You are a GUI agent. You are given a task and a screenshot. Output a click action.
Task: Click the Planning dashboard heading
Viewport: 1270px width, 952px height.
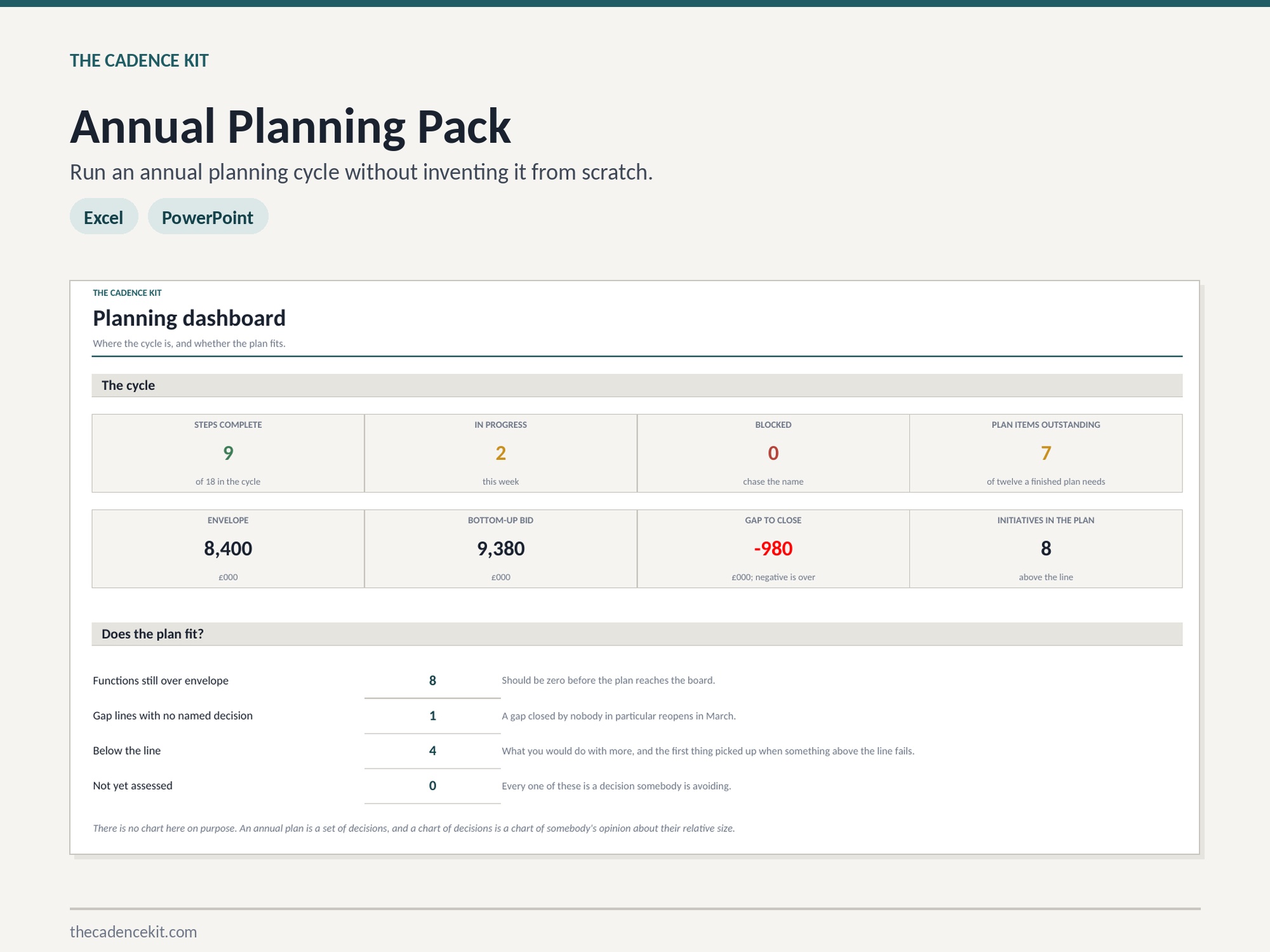point(189,318)
